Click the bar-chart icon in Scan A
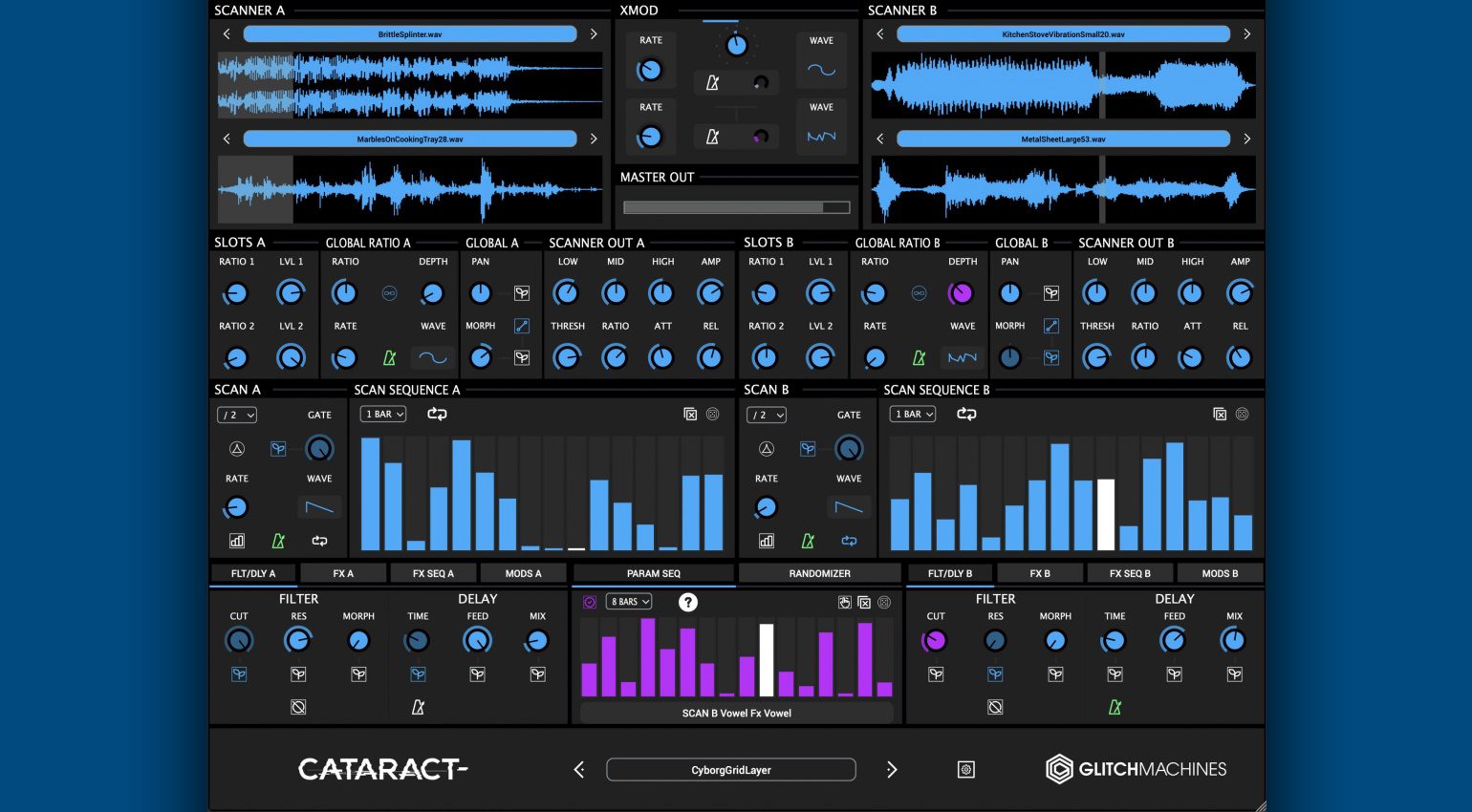The height and width of the screenshot is (812, 1472). click(x=237, y=541)
